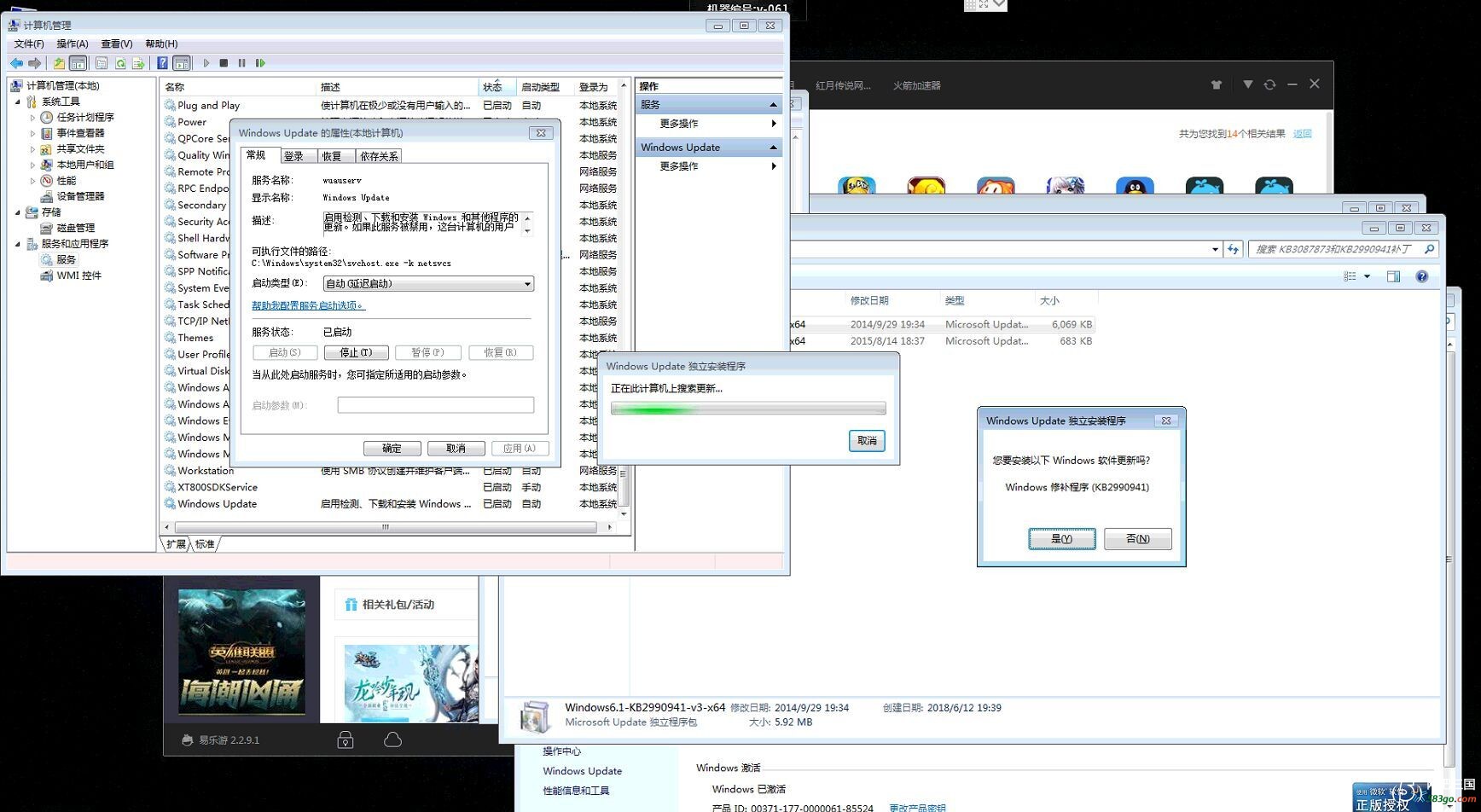Click the 火箭加速器 tab in game client
This screenshot has height=812, width=1481.
[x=916, y=85]
